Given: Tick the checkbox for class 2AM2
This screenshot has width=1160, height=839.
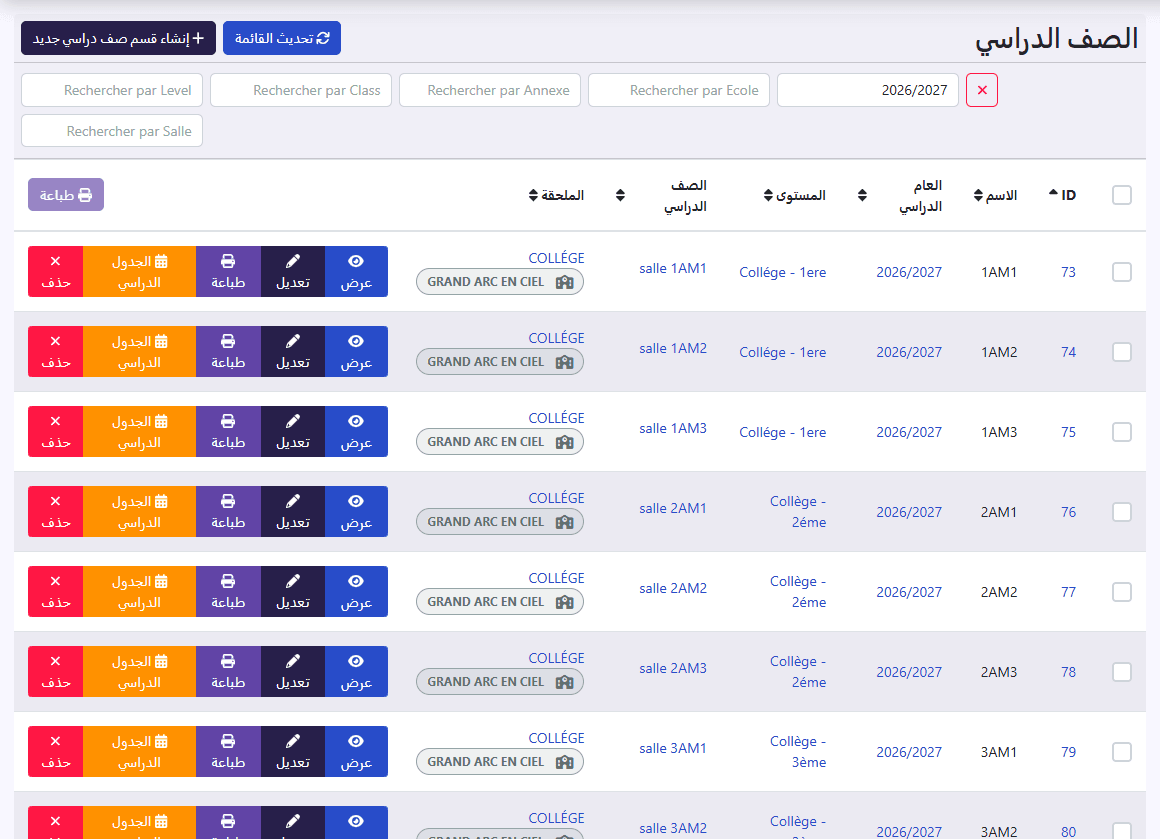Looking at the screenshot, I should point(1122,591).
